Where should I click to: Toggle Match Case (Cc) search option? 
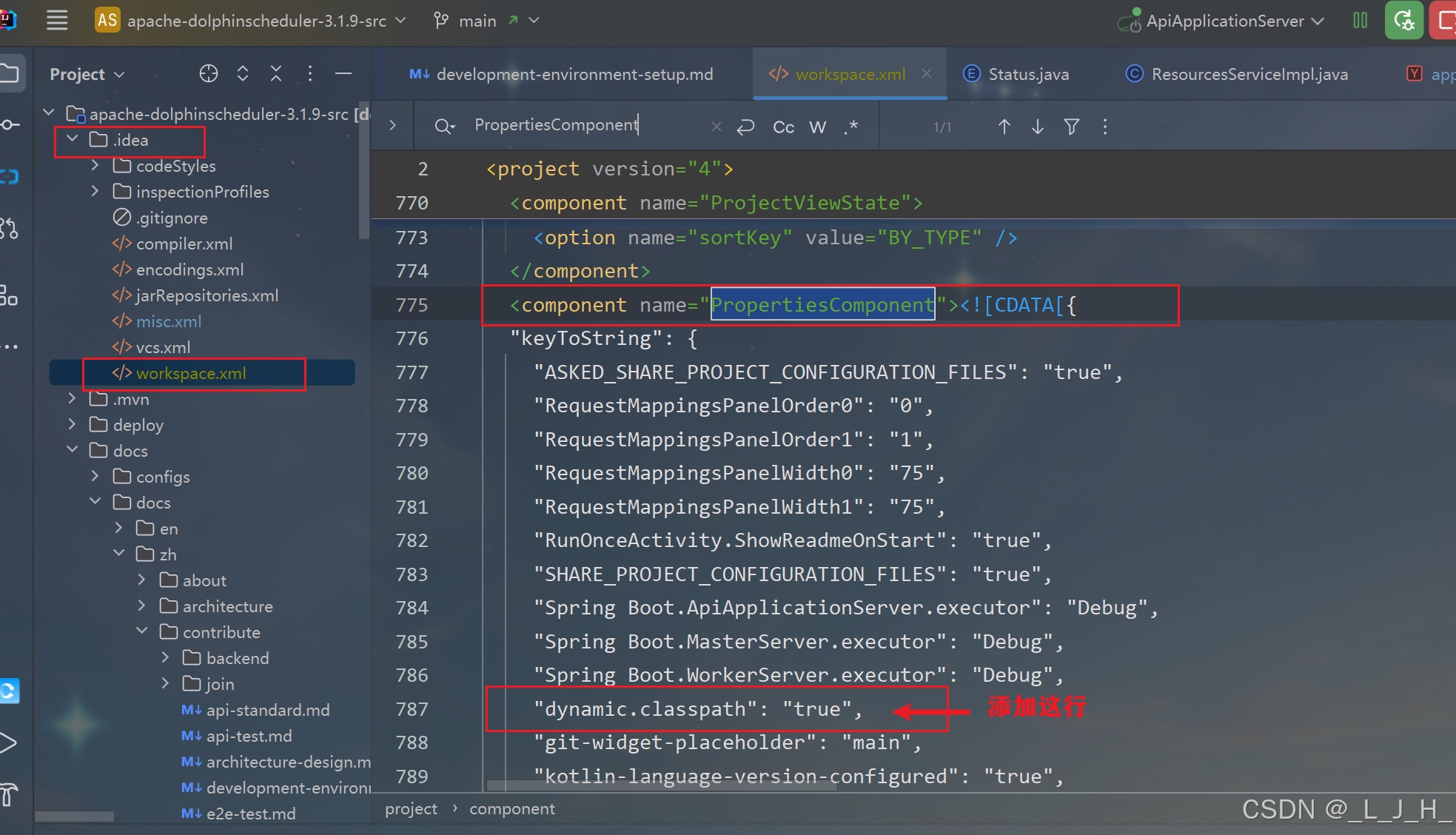783,127
